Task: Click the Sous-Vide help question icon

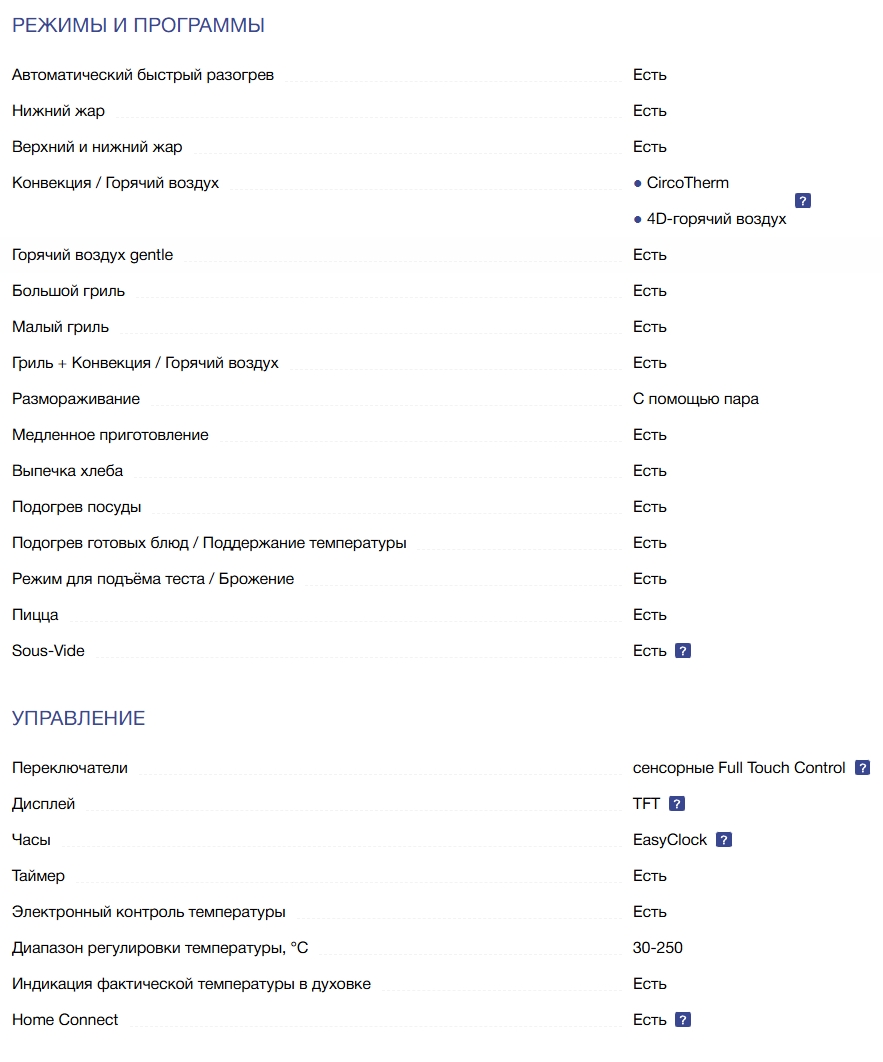Action: (x=683, y=651)
